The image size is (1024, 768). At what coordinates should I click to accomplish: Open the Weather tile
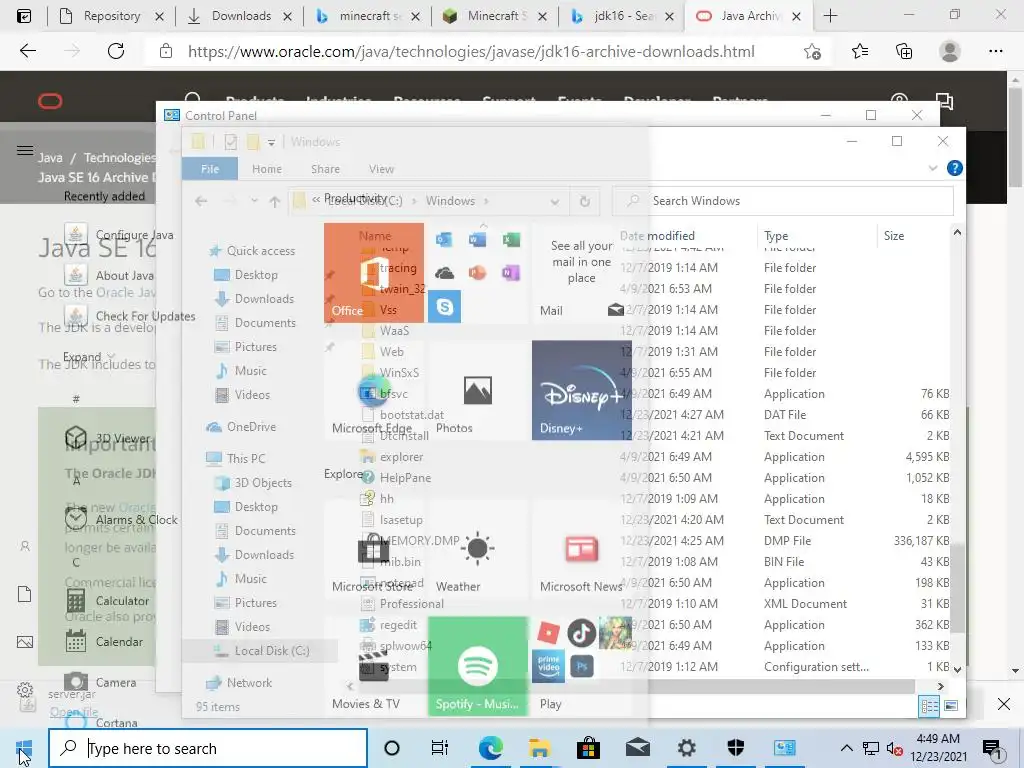click(x=477, y=549)
